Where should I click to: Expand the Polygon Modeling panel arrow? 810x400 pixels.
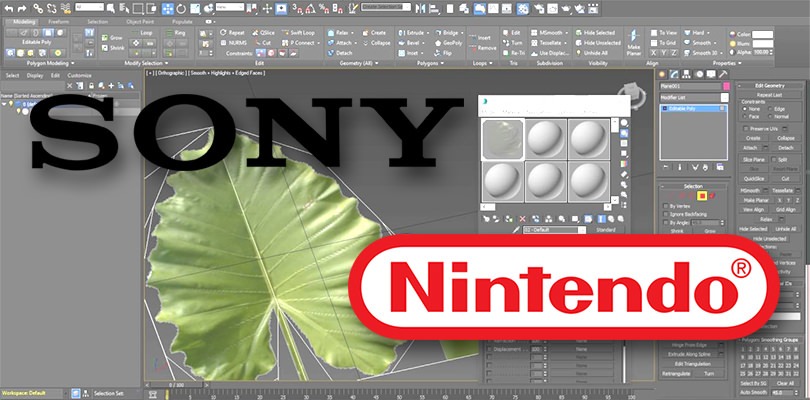(73, 63)
